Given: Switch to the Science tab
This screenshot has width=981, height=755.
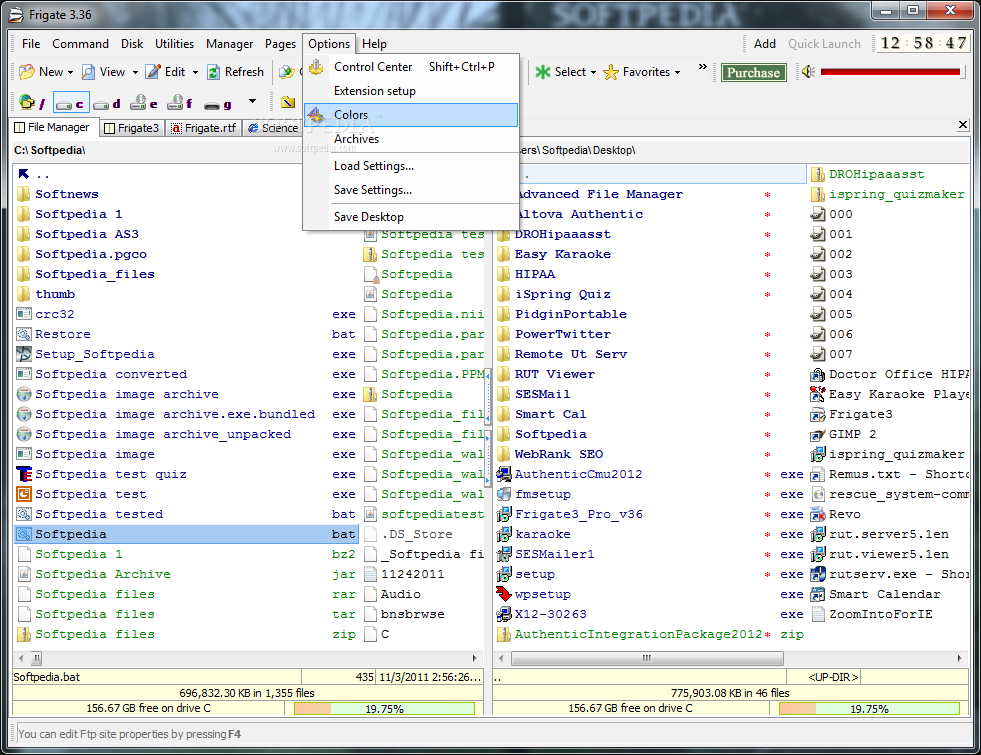Looking at the screenshot, I should (273, 128).
